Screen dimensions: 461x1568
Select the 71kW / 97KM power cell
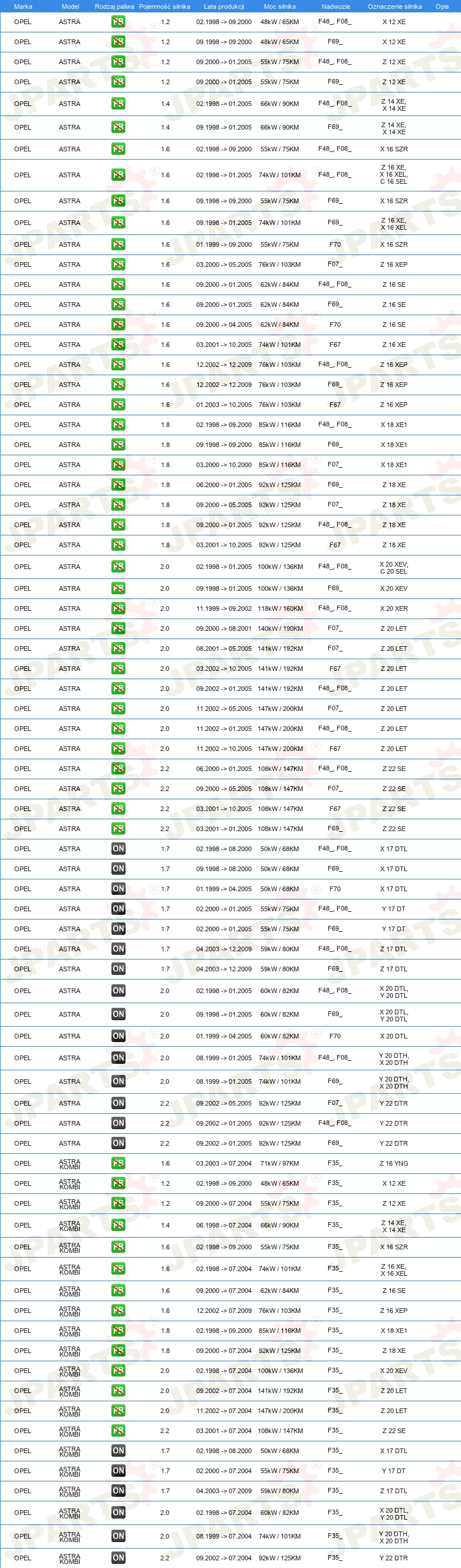[x=279, y=1164]
